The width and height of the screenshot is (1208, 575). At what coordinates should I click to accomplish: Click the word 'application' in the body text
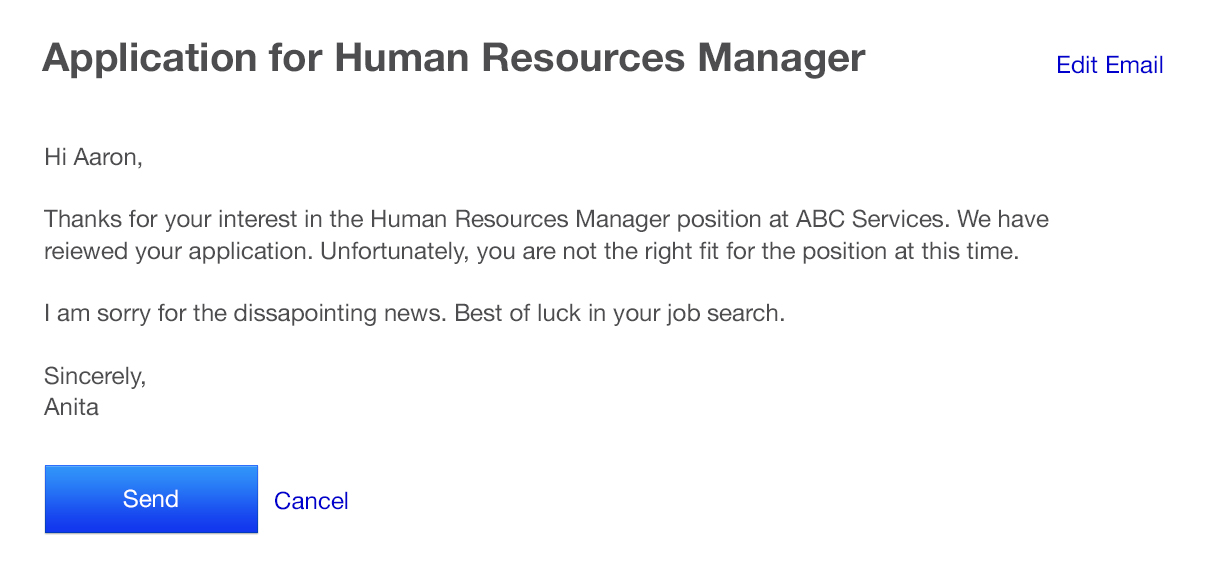pyautogui.click(x=254, y=251)
